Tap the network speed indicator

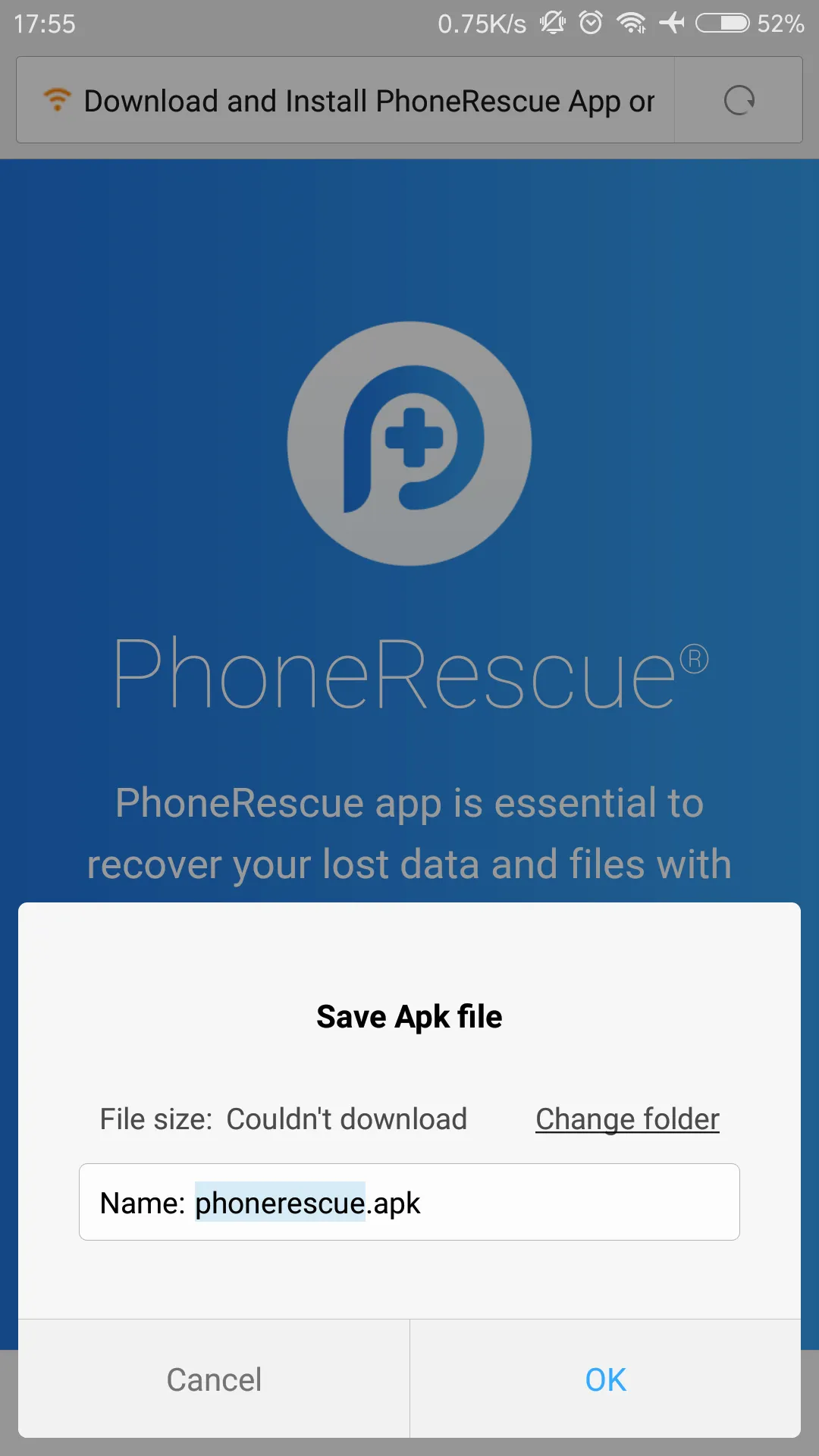point(482,24)
